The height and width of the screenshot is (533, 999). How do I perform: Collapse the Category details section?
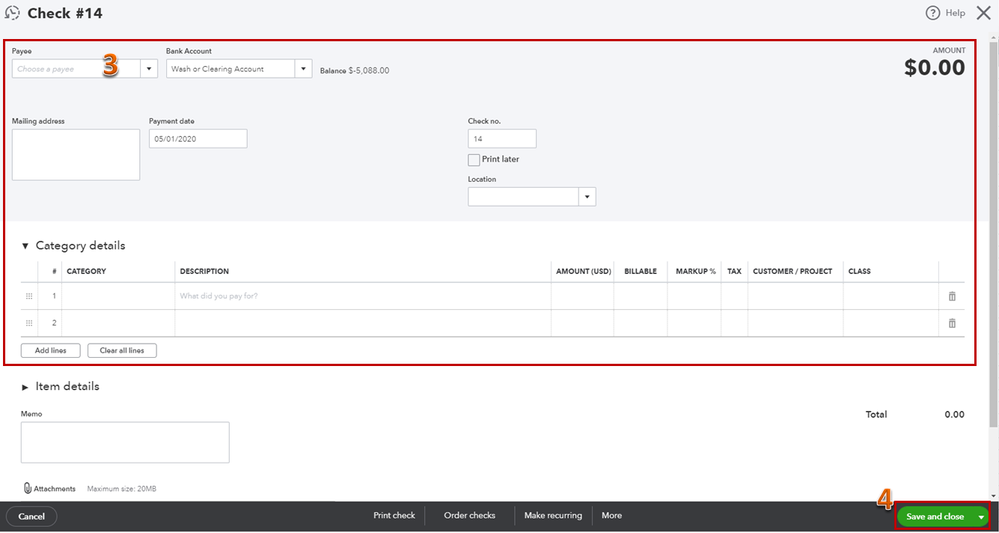pos(25,246)
